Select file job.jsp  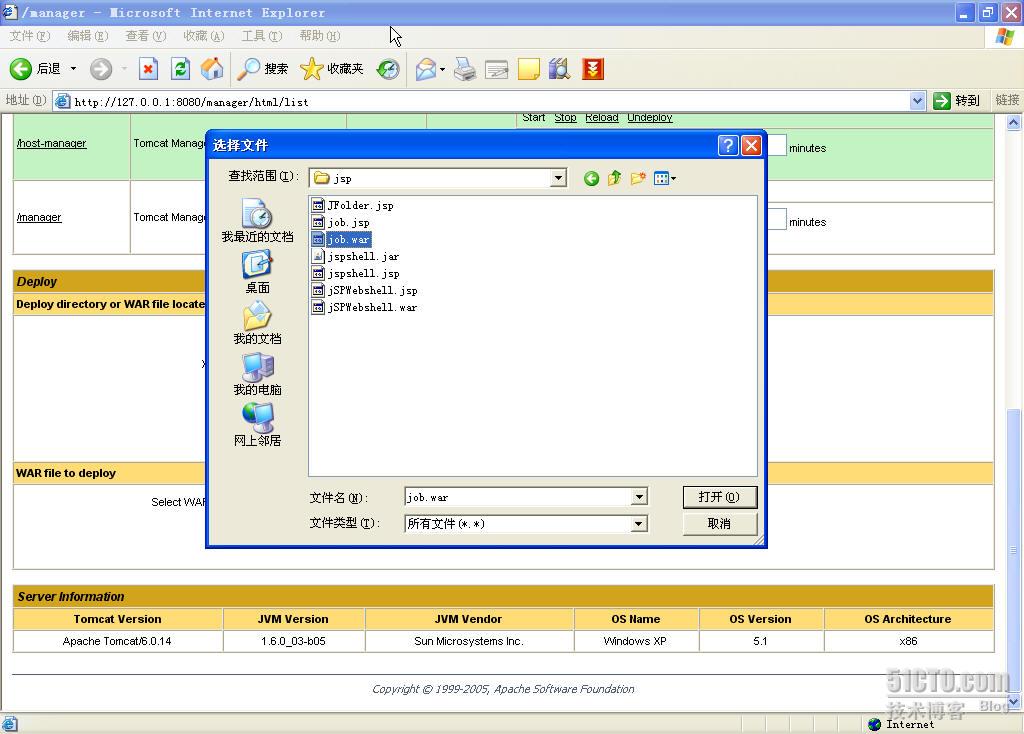(x=341, y=222)
